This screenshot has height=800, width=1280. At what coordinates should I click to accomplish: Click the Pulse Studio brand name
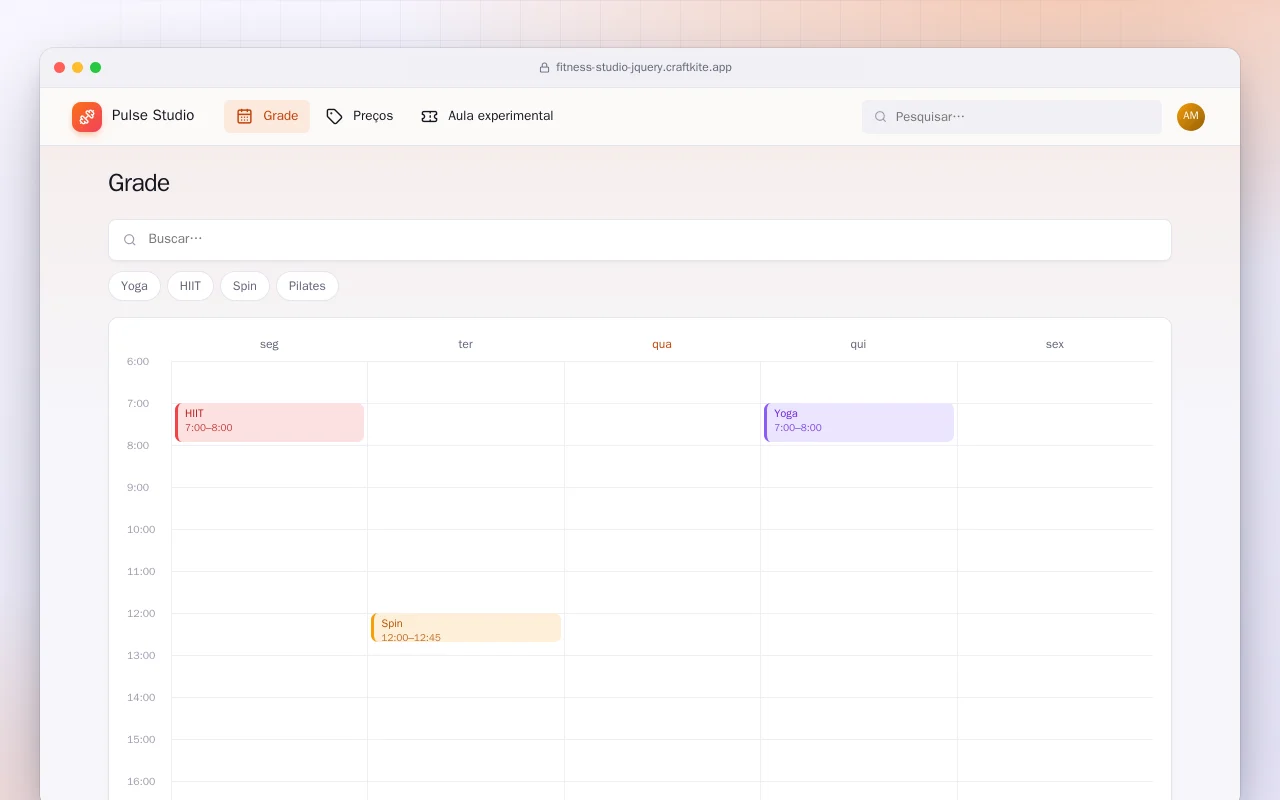point(153,115)
